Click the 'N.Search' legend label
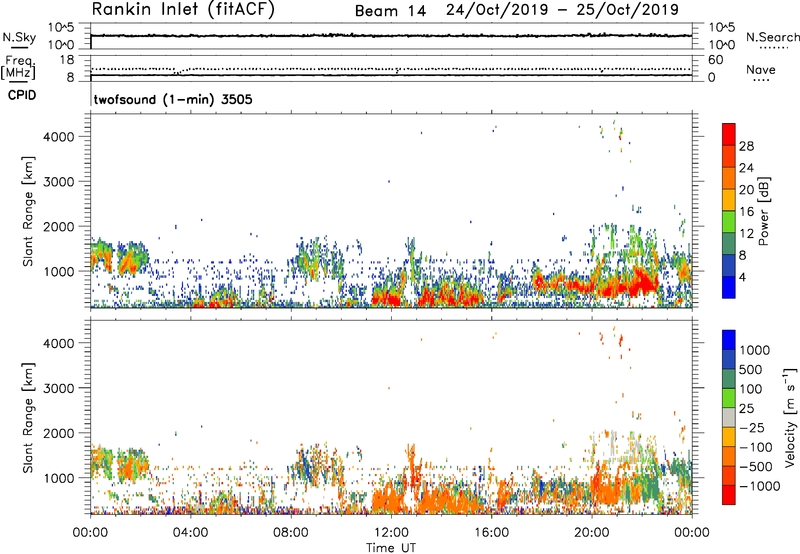Viewport: 800px width, 554px height. click(772, 37)
